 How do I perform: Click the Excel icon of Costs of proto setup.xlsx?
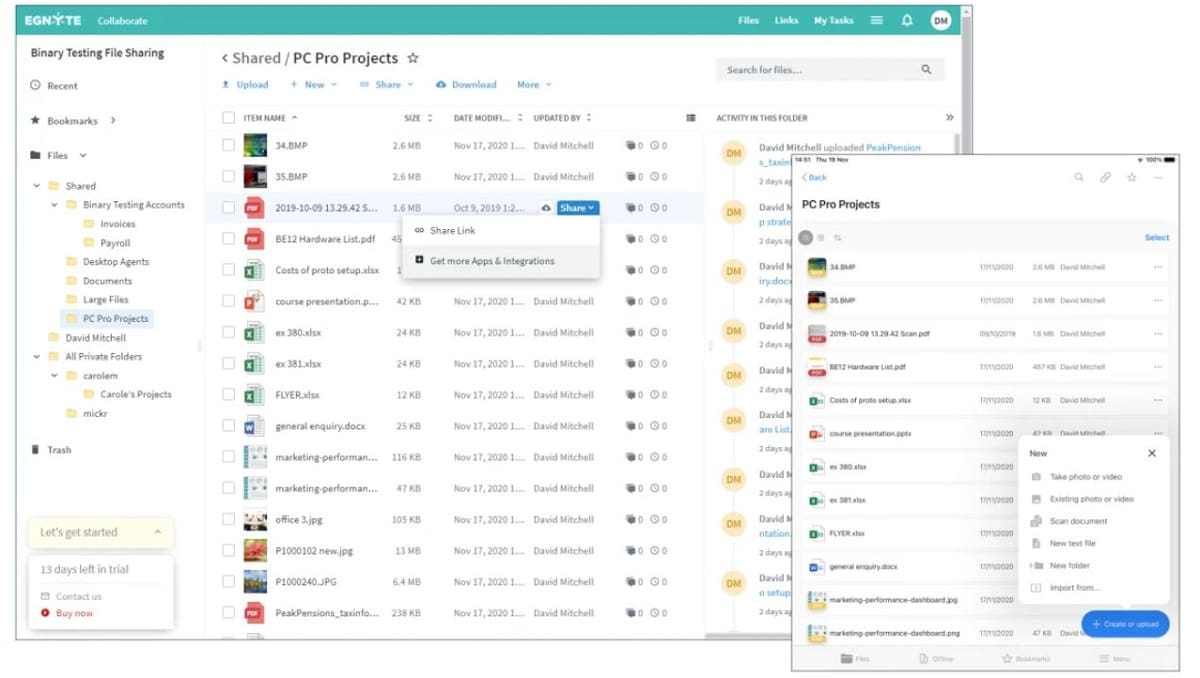(x=255, y=270)
